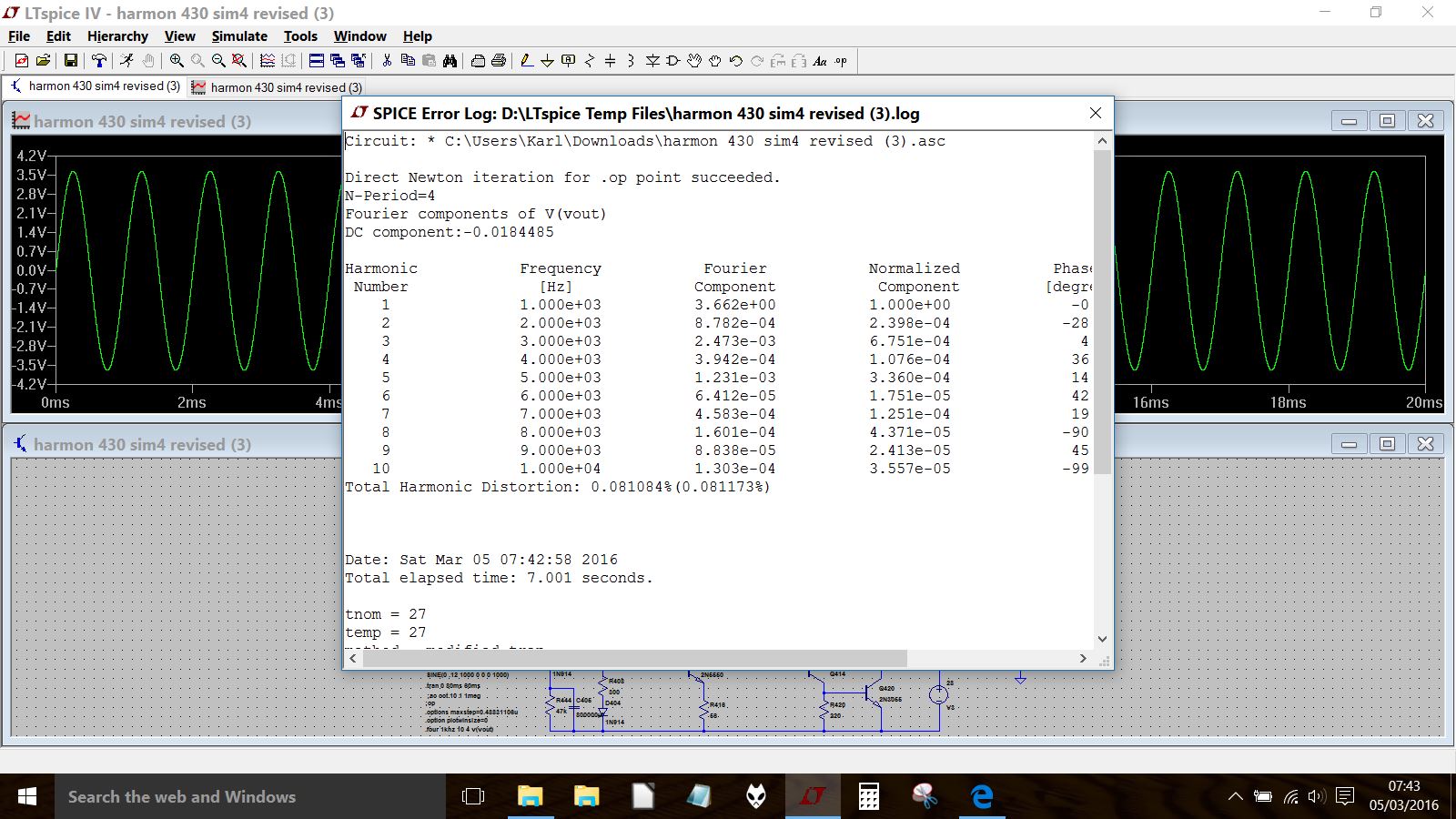
Task: Select the draw Wire pencil tool
Action: coord(527,61)
